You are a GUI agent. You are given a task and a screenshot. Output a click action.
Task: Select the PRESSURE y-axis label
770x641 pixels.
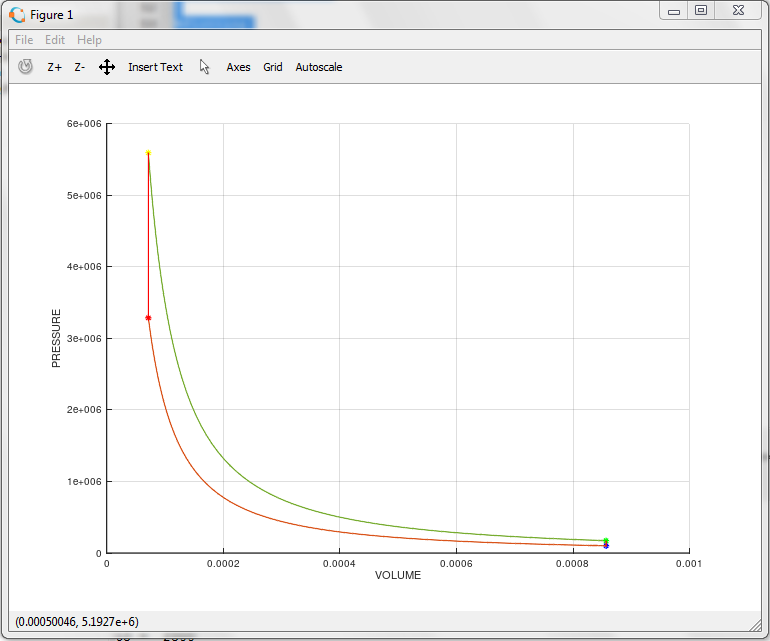point(57,338)
